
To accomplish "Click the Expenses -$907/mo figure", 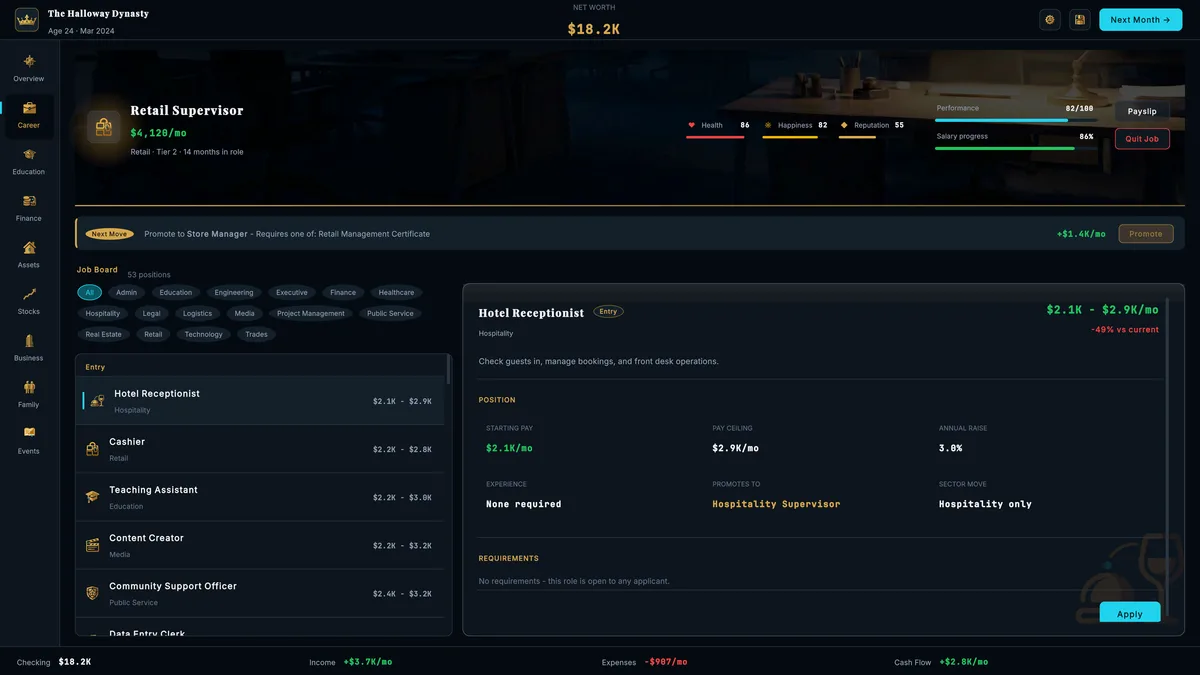I will pos(665,662).
